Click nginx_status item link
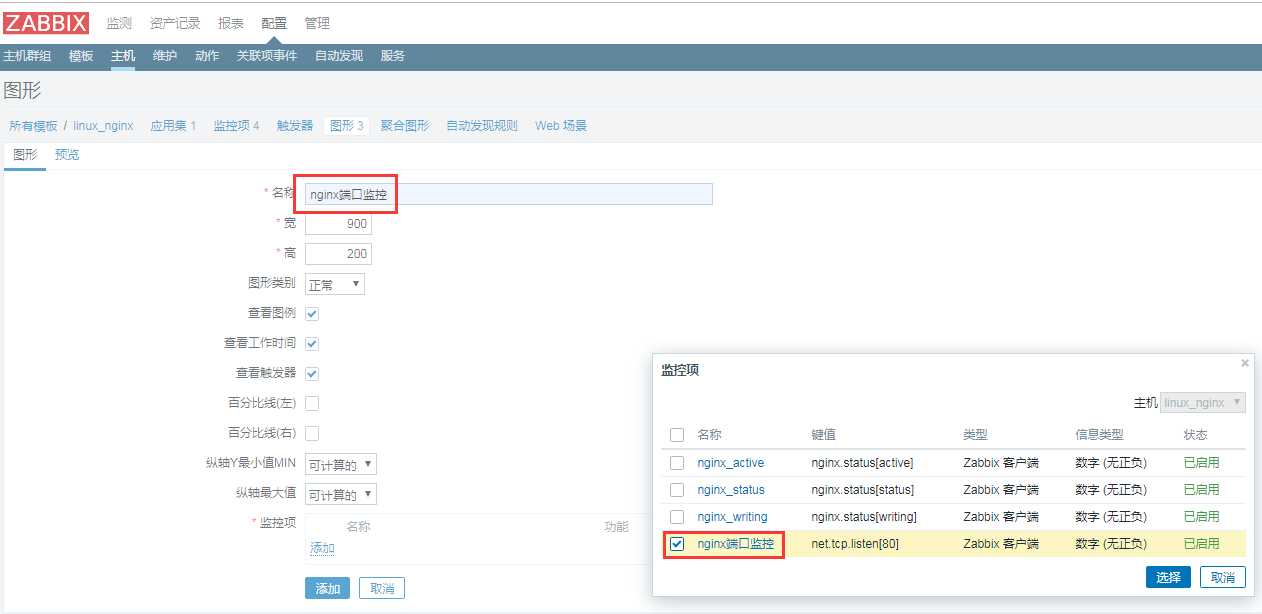 (731, 490)
